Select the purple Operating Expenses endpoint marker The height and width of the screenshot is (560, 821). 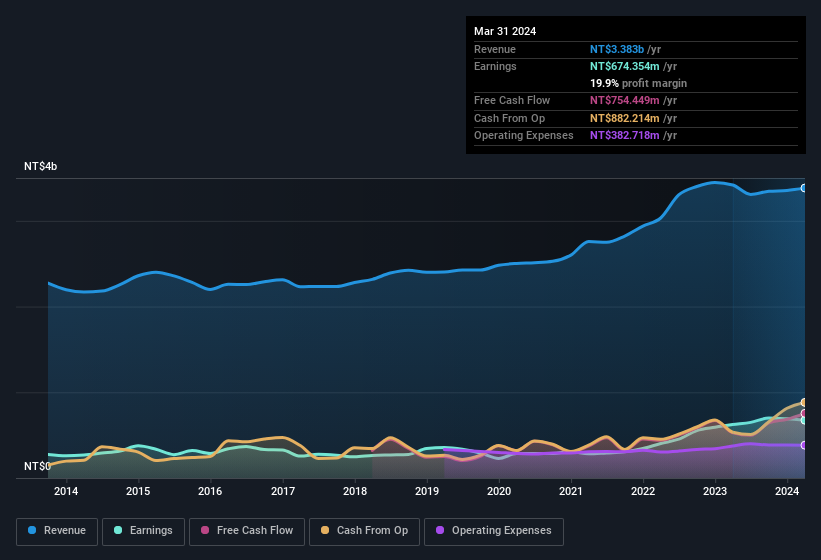pos(803,445)
